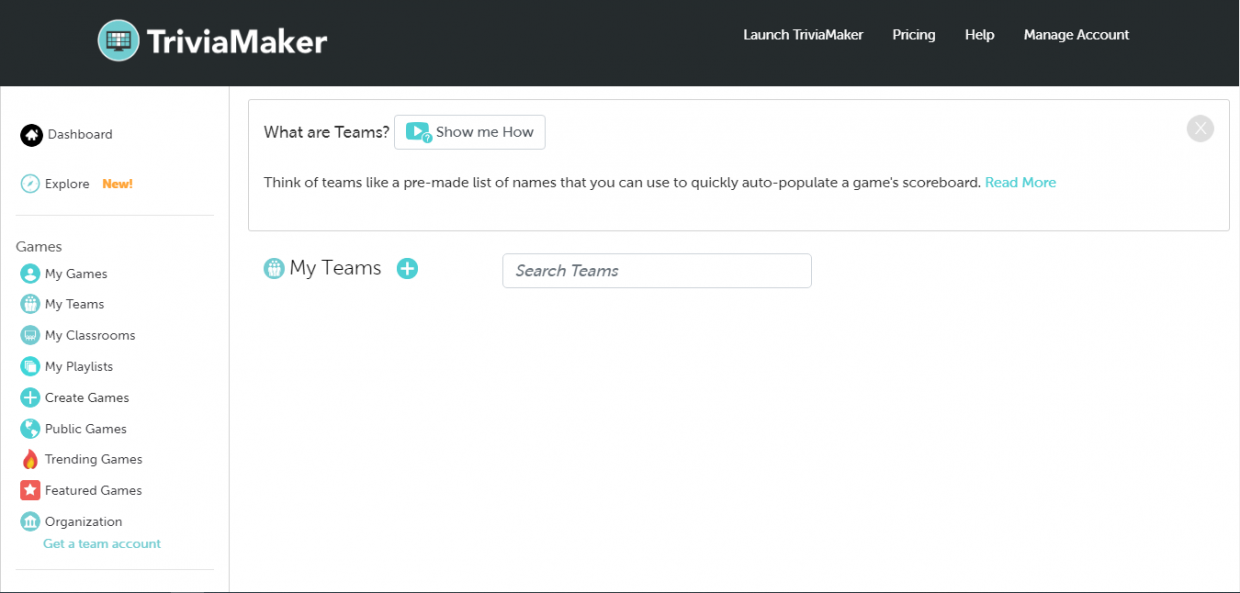Add a new team with the plus icon
The height and width of the screenshot is (593, 1240).
tap(407, 269)
